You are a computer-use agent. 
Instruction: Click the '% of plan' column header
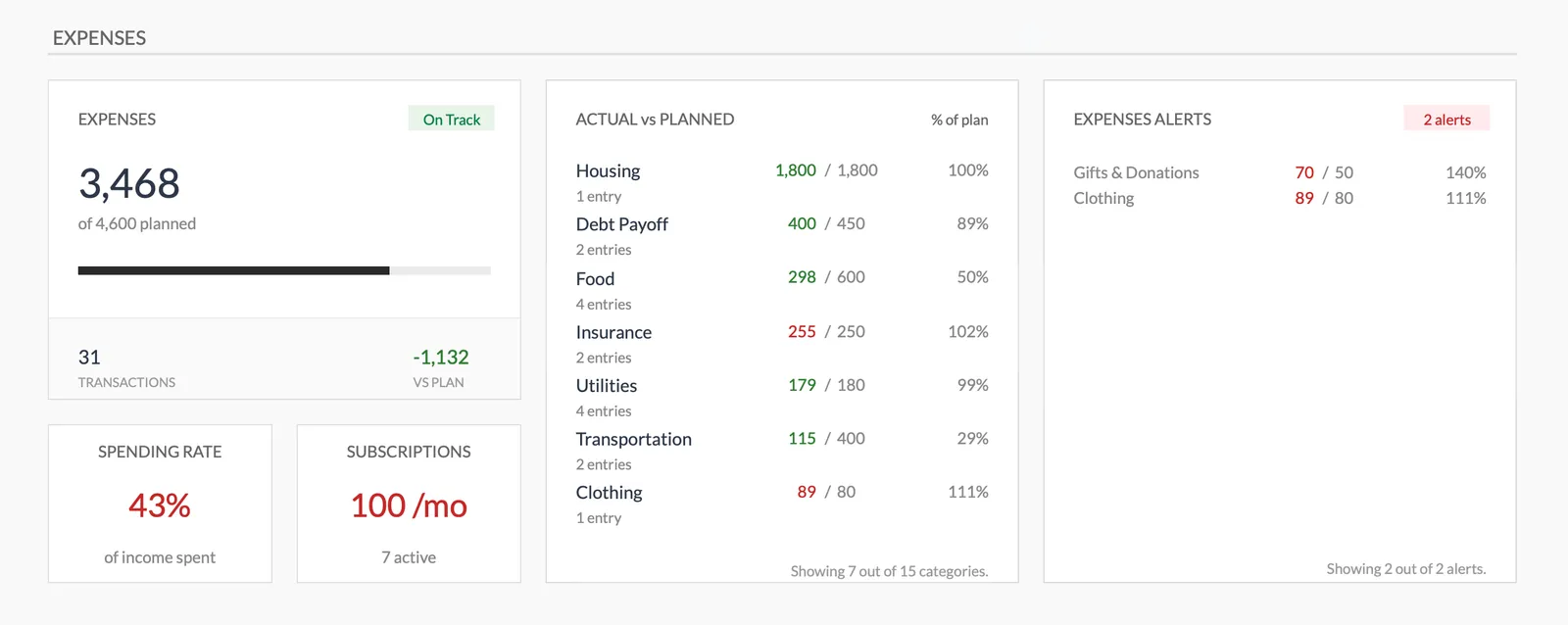[x=958, y=120]
